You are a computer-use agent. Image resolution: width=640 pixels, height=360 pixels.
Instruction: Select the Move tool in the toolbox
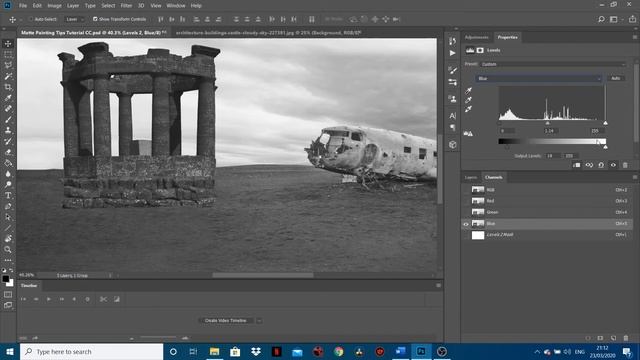(x=8, y=44)
